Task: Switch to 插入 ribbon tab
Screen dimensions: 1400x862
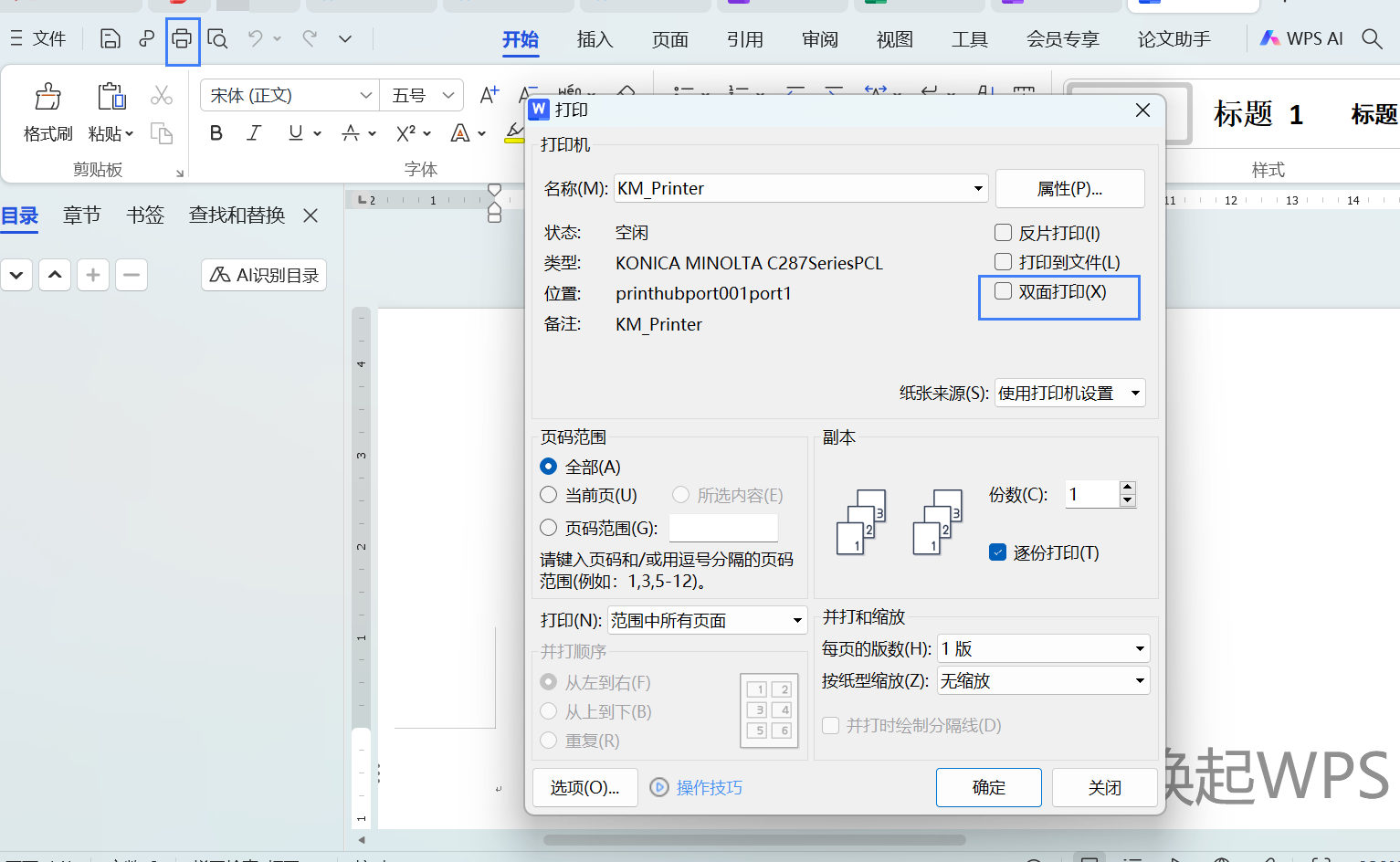Action: [595, 39]
